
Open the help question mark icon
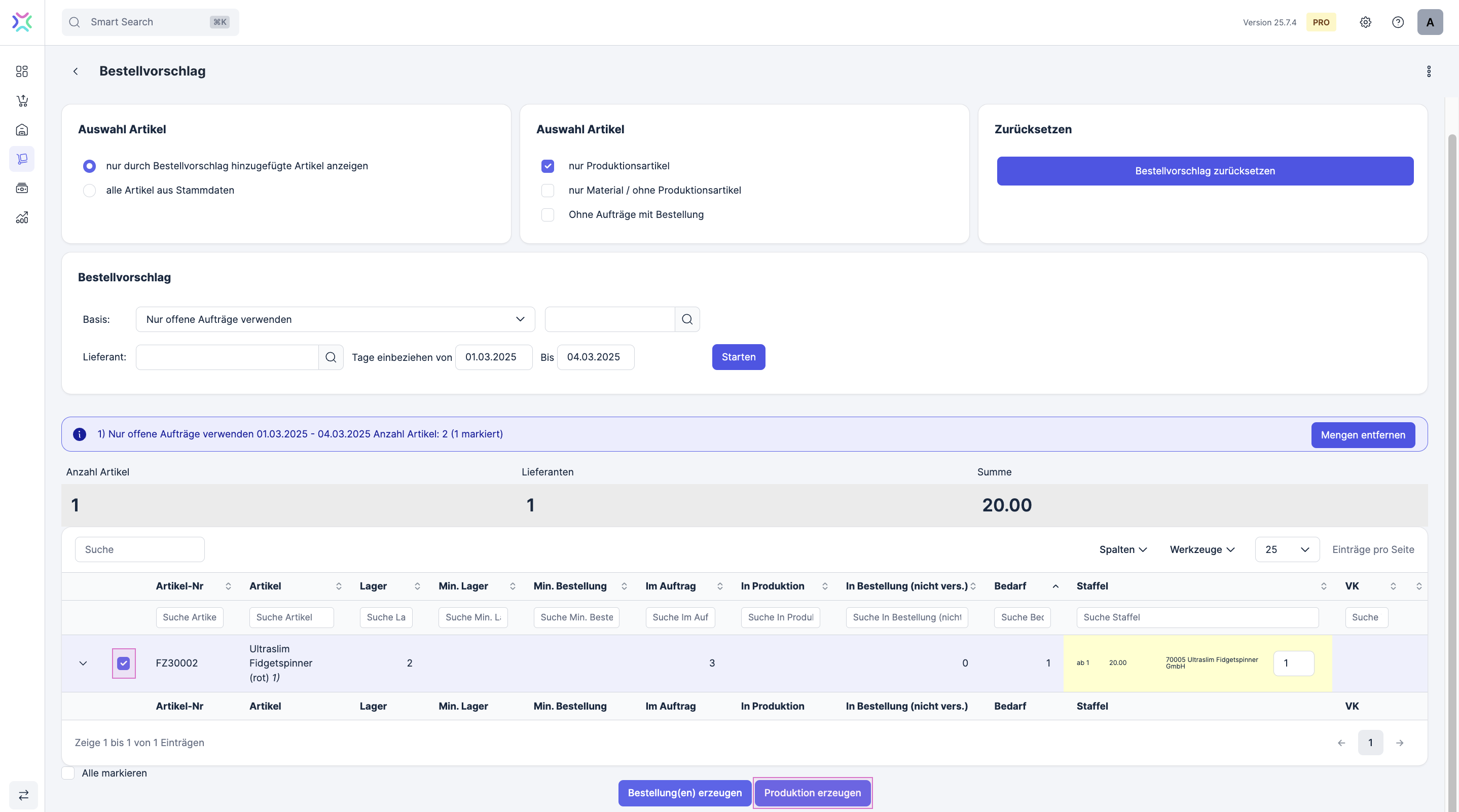pyautogui.click(x=1398, y=22)
